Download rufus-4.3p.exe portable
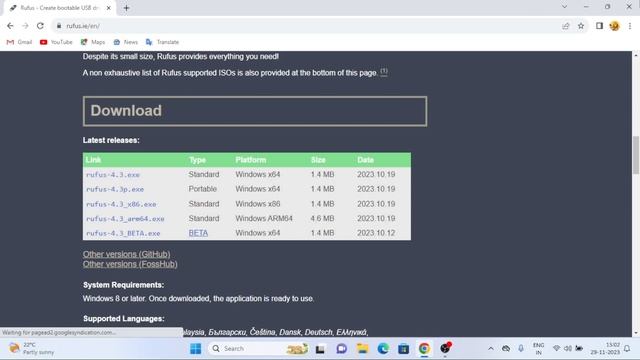The height and width of the screenshot is (360, 640). [115, 189]
